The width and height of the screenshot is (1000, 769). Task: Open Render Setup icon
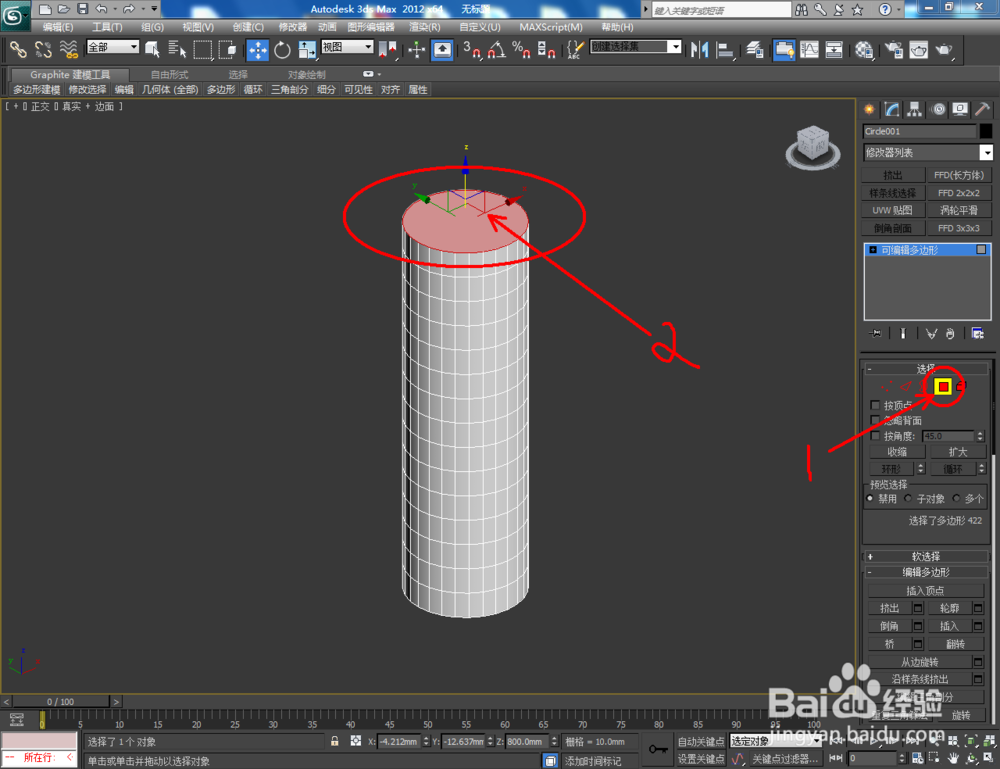pos(894,49)
